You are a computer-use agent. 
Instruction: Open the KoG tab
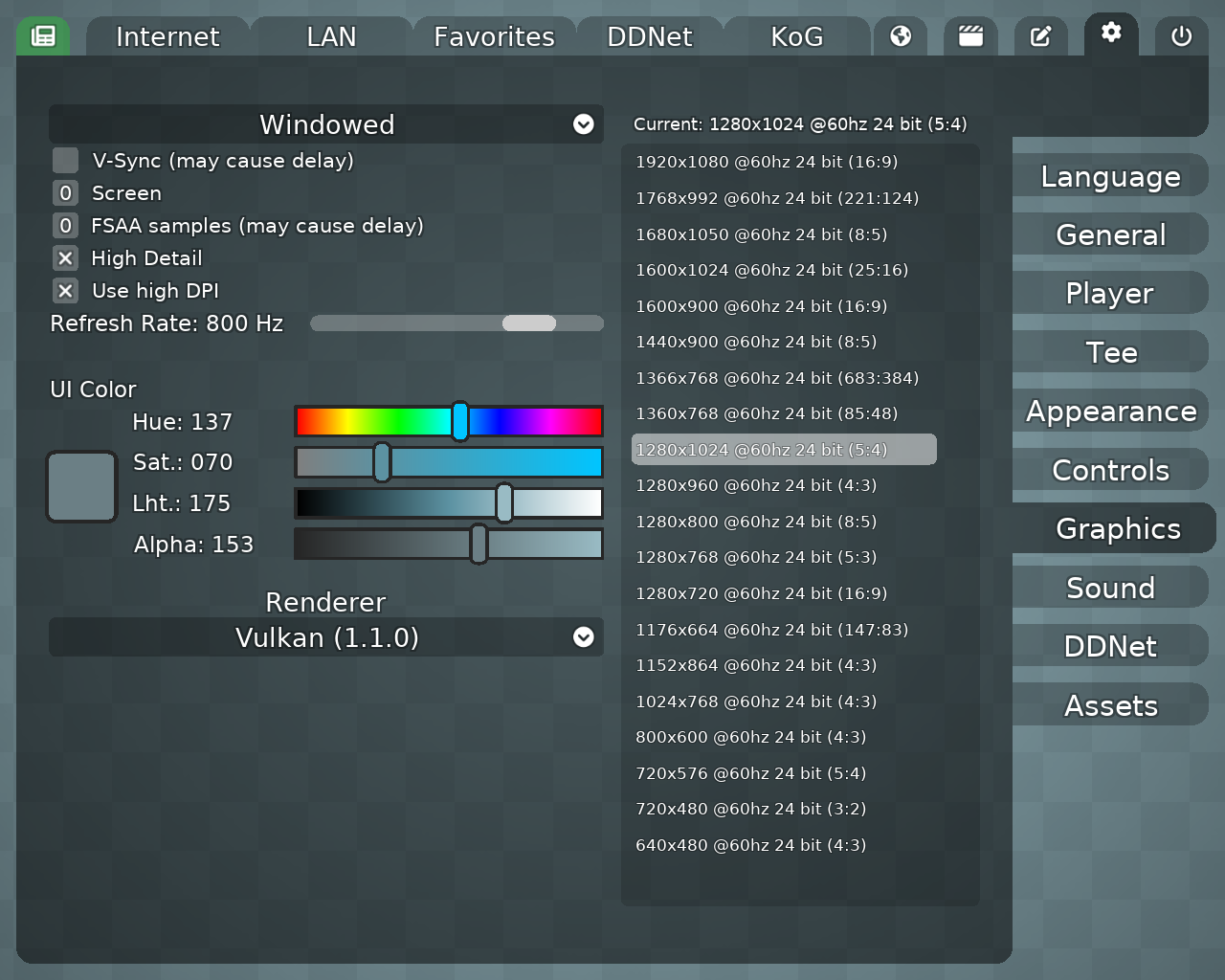[x=795, y=35]
